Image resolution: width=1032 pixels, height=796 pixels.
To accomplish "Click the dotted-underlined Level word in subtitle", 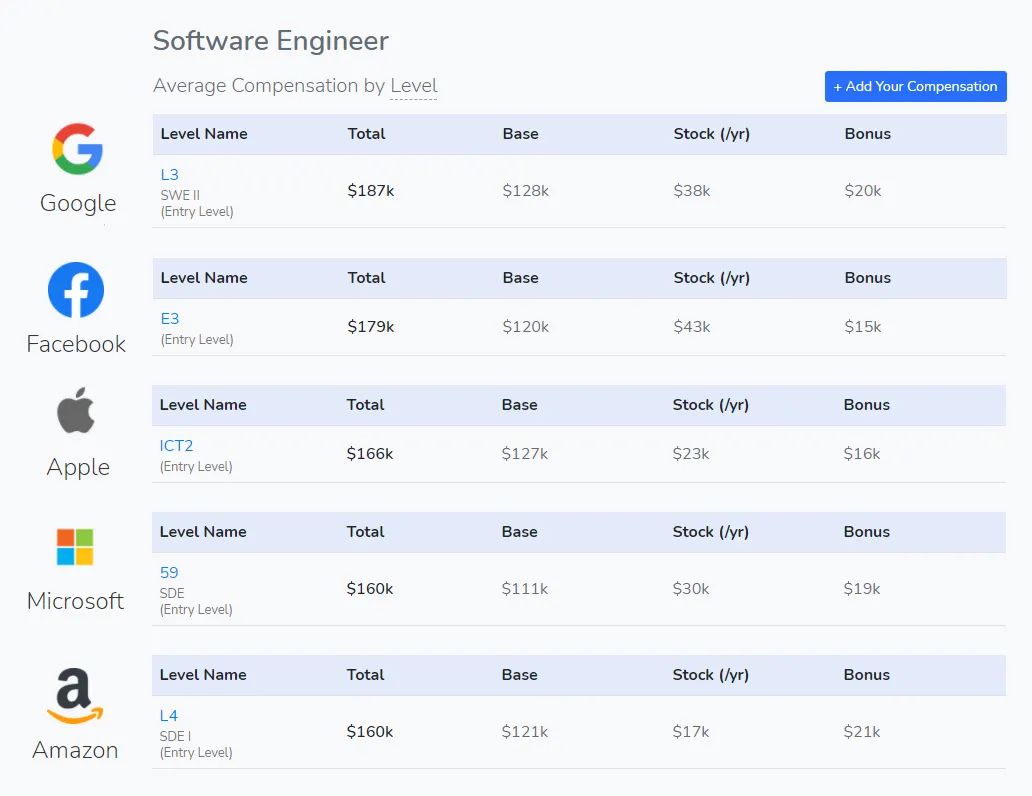I will 413,86.
